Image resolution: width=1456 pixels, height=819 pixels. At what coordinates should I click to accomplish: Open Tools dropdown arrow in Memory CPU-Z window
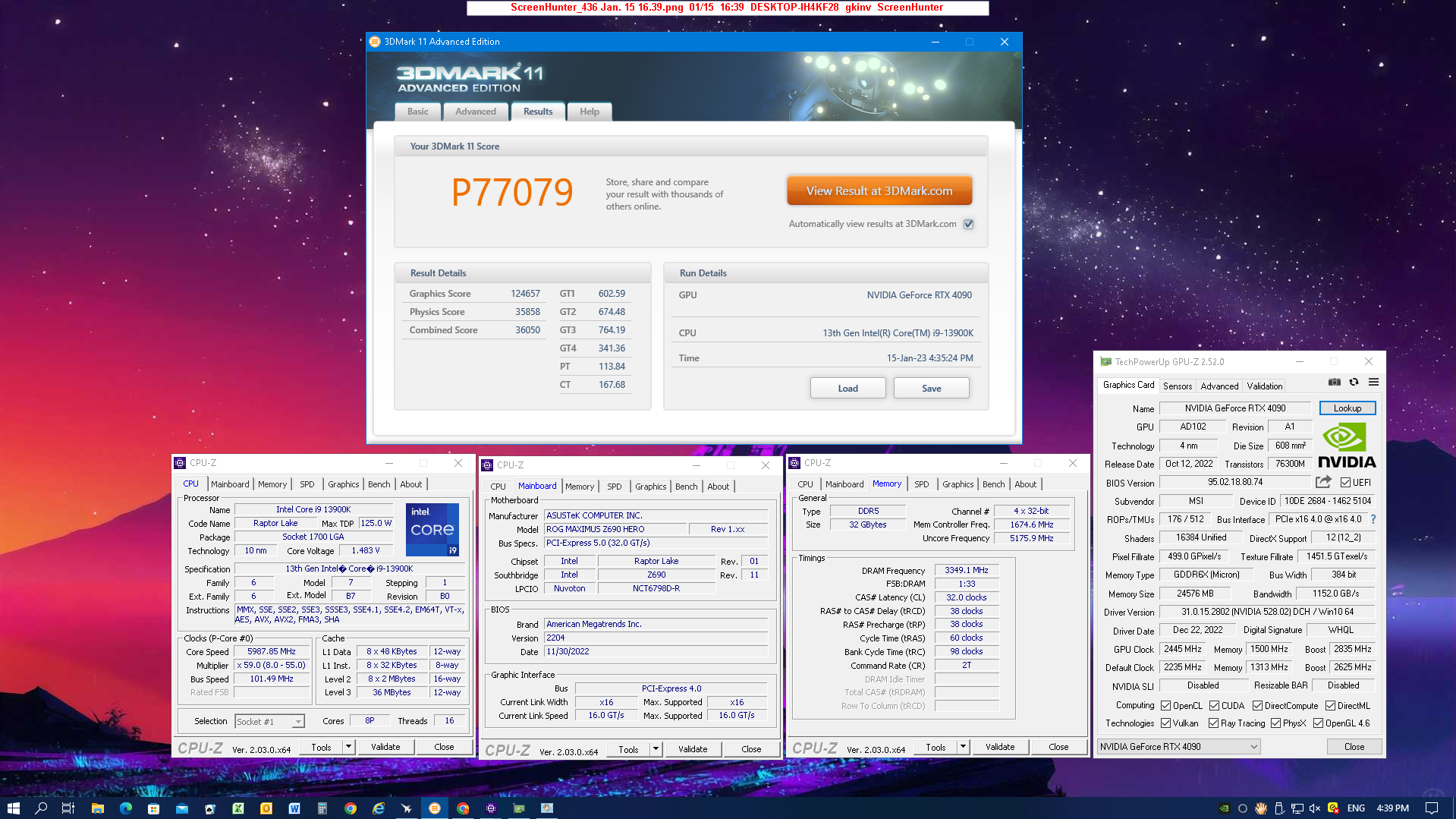click(963, 747)
